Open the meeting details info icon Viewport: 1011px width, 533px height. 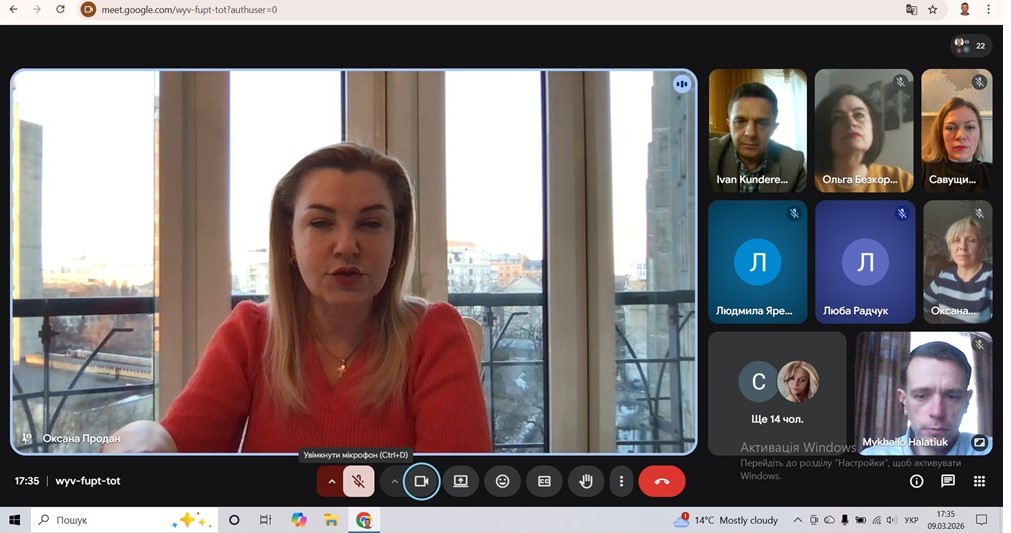pyautogui.click(x=916, y=481)
